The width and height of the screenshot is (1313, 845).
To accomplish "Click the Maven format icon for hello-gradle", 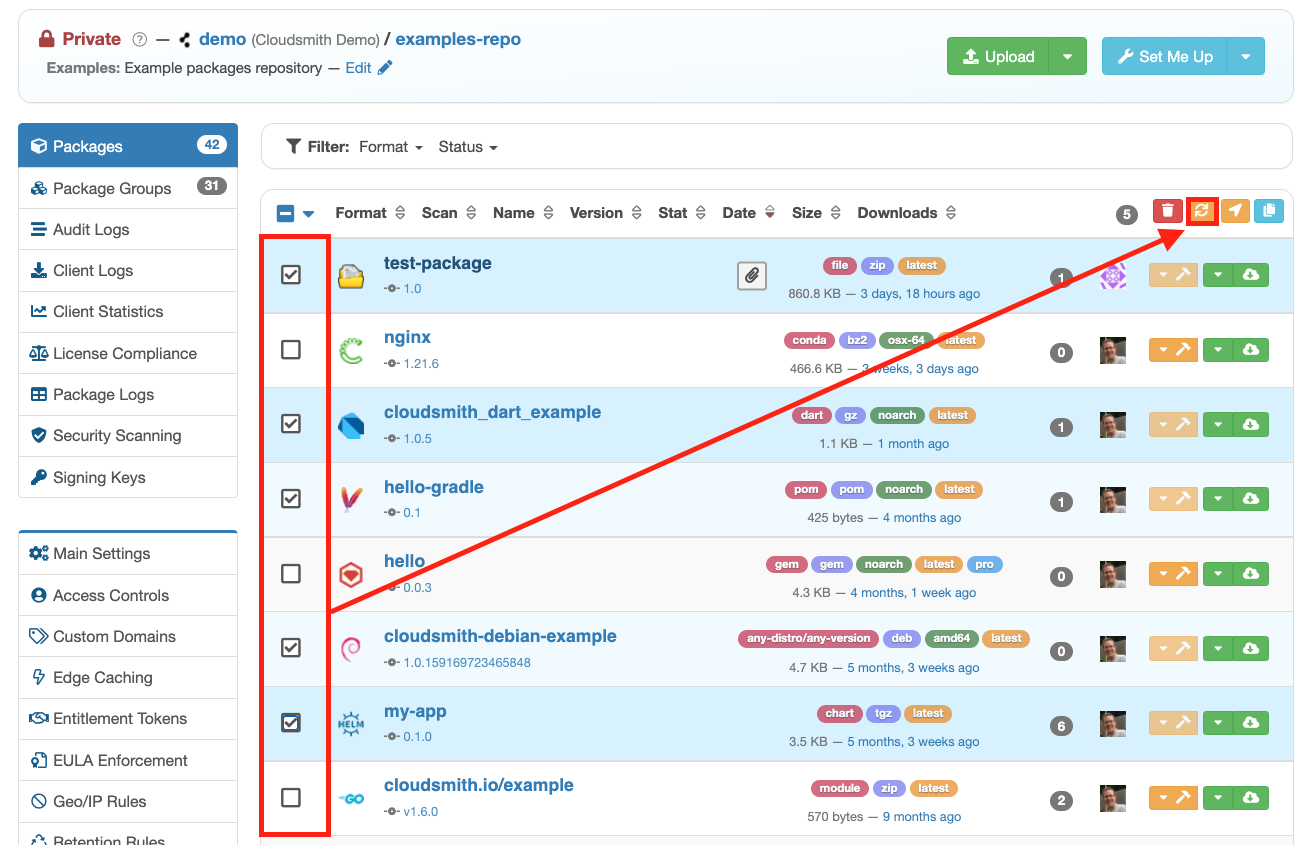I will [x=351, y=500].
